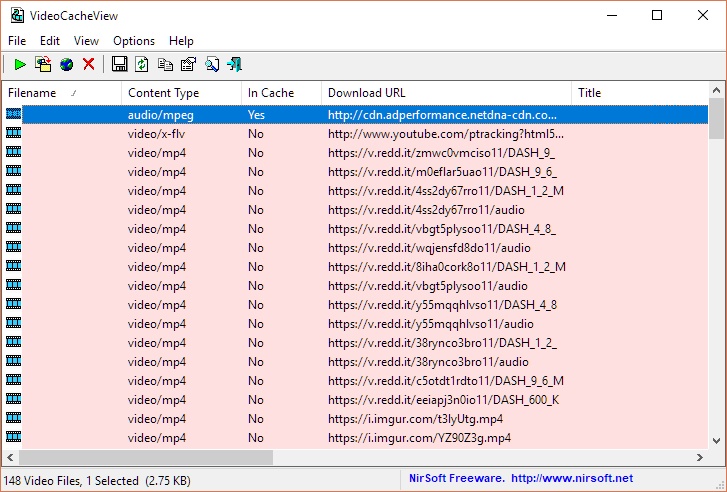Click the Copy Selected Items icon

(165, 64)
